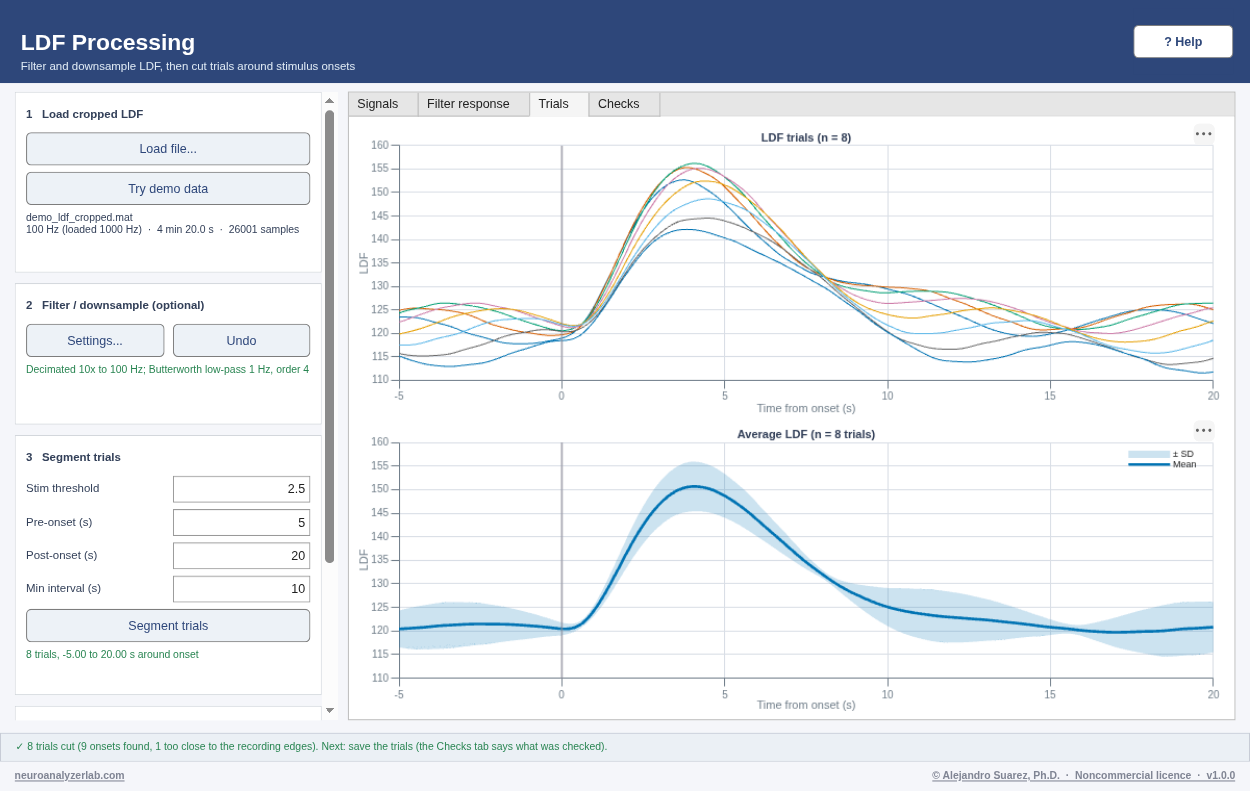This screenshot has height=791, width=1250.
Task: Open the LDF trials plot options menu
Action: 1203,134
